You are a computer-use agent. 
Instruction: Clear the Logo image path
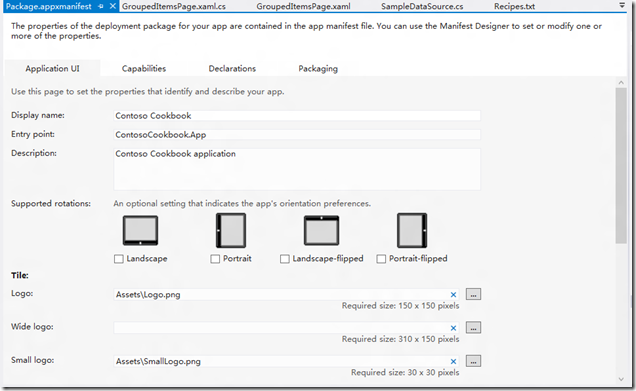pyautogui.click(x=453, y=295)
